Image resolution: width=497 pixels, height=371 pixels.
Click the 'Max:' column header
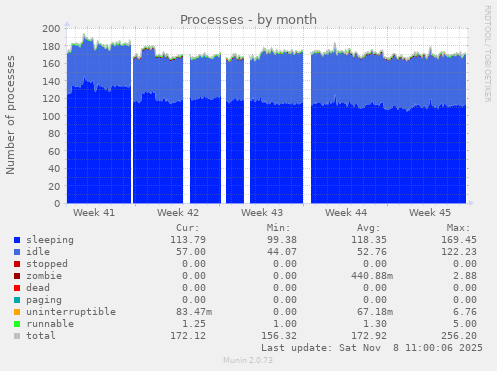tap(458, 228)
